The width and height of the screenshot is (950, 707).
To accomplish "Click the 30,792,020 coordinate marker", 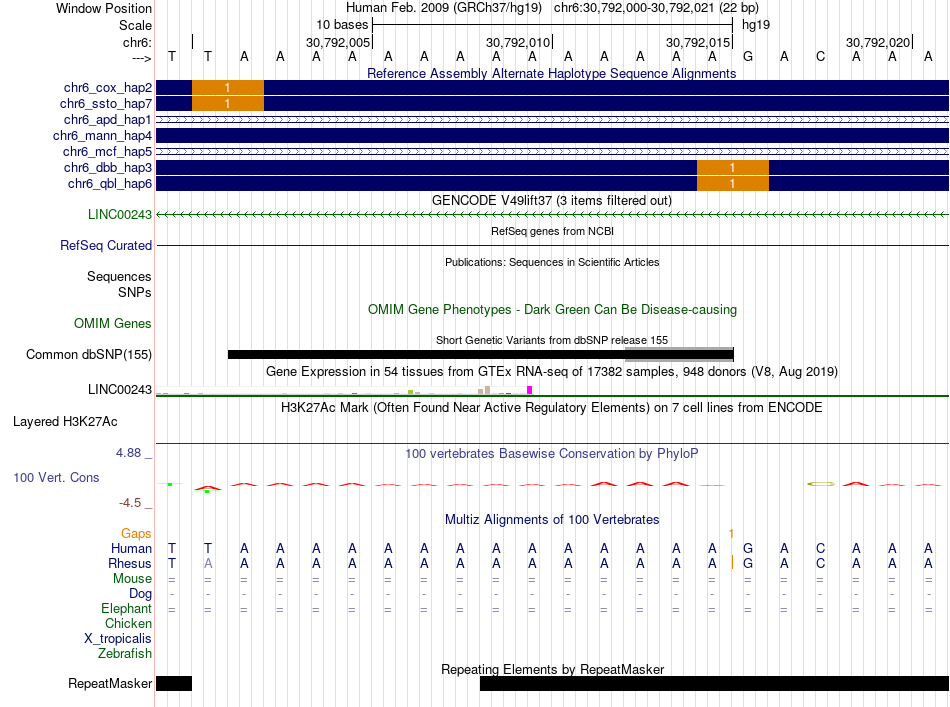I will [878, 42].
